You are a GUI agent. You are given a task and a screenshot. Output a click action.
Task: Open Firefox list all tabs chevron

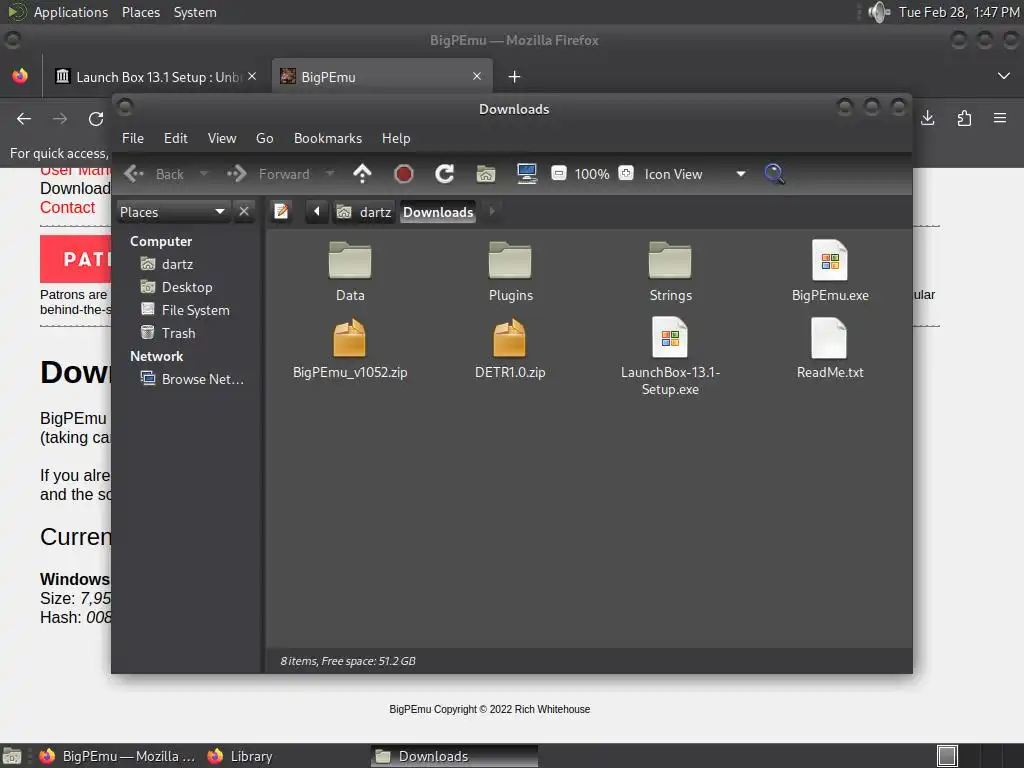pyautogui.click(x=1004, y=76)
